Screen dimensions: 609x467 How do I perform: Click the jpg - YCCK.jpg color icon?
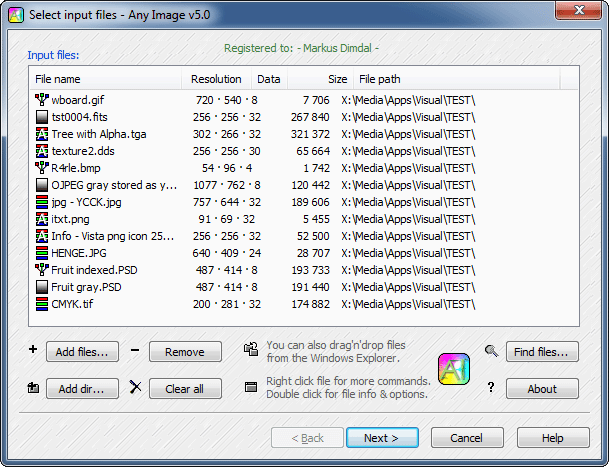coord(42,202)
